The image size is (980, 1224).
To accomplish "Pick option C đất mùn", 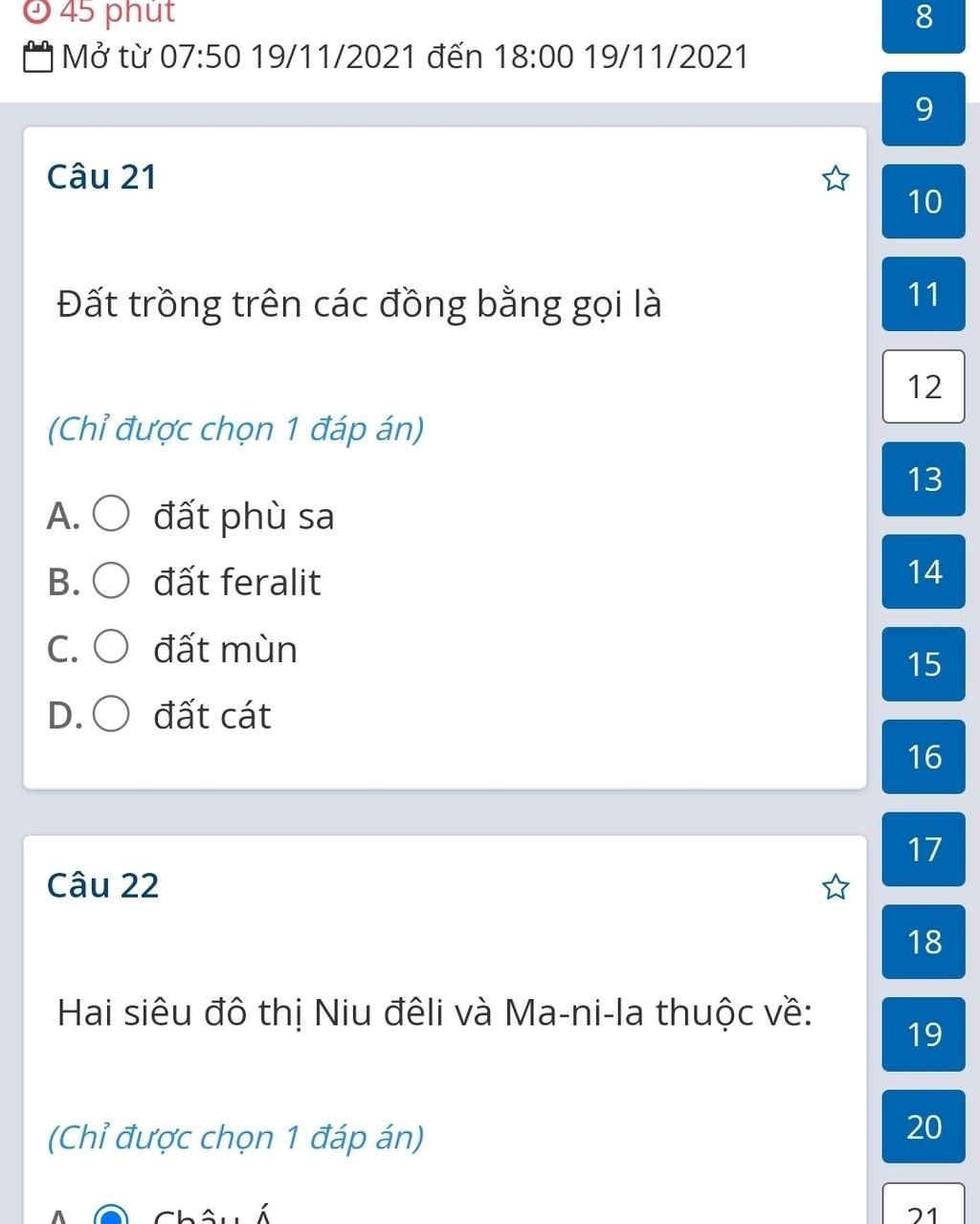I will click(111, 647).
